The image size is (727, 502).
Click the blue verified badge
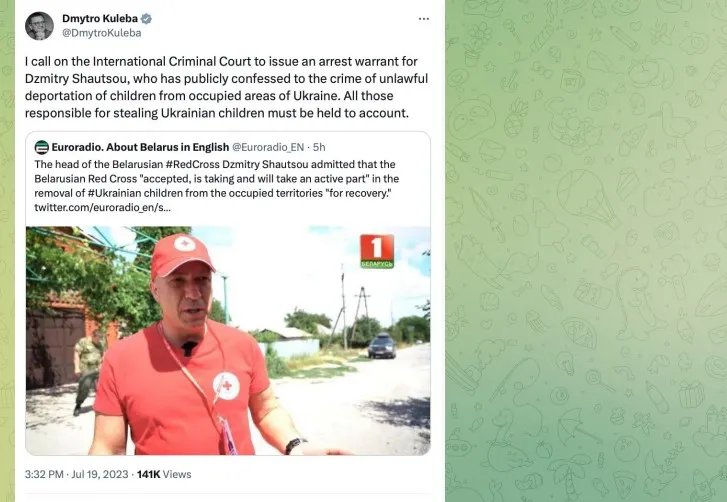(147, 19)
